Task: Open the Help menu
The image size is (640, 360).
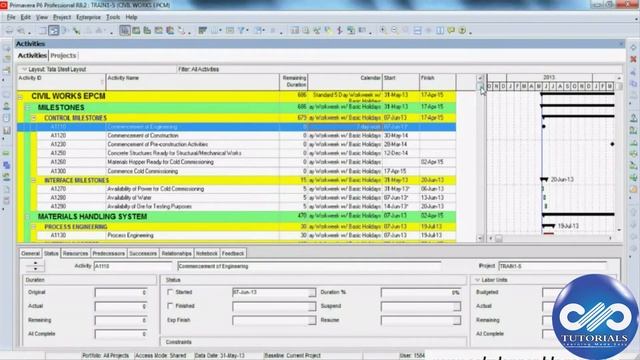Action: tap(131, 17)
